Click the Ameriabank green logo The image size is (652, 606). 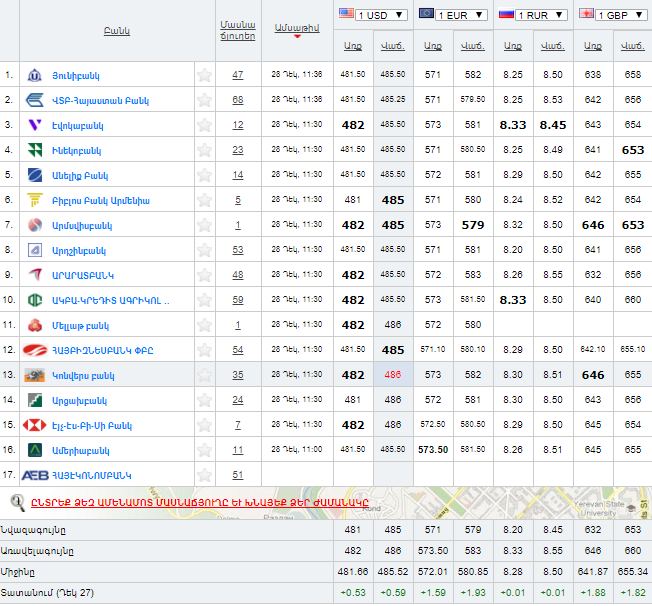[x=35, y=450]
